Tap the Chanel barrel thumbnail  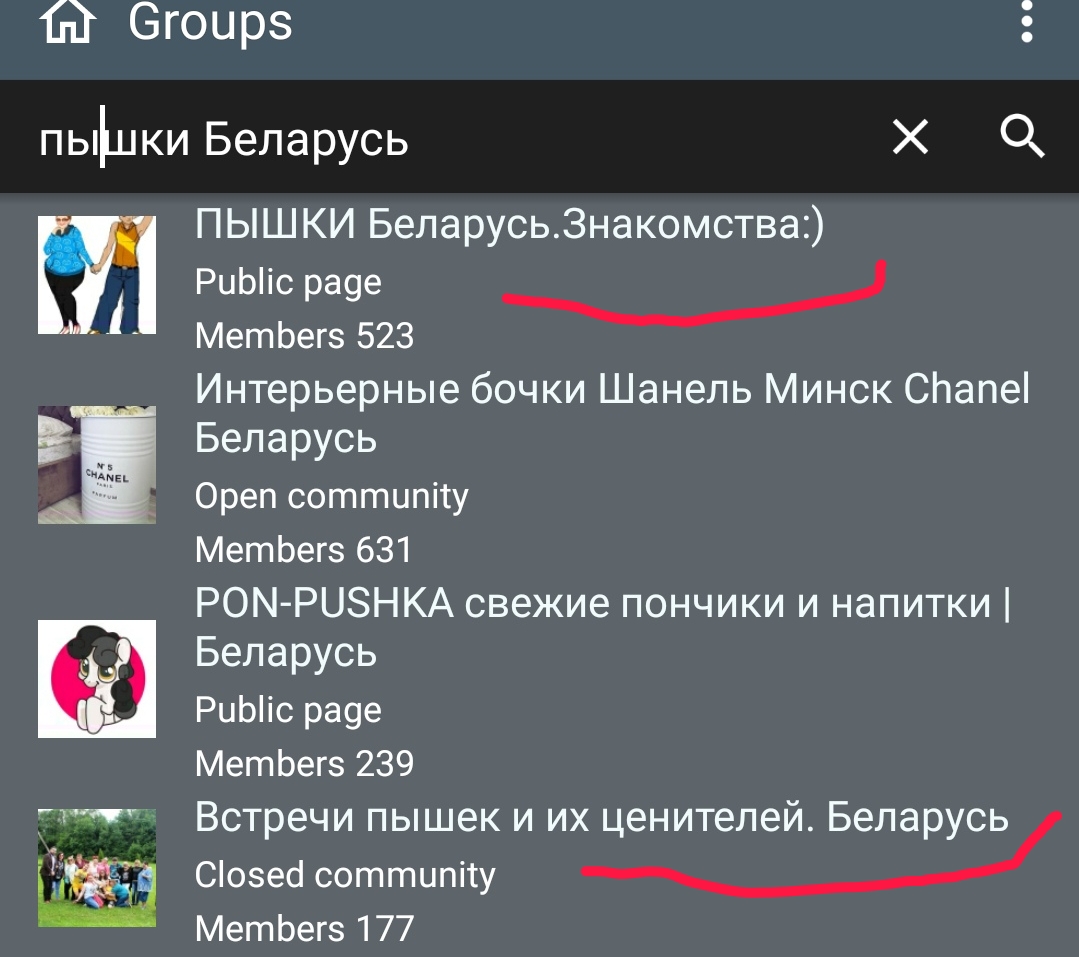pyautogui.click(x=97, y=465)
